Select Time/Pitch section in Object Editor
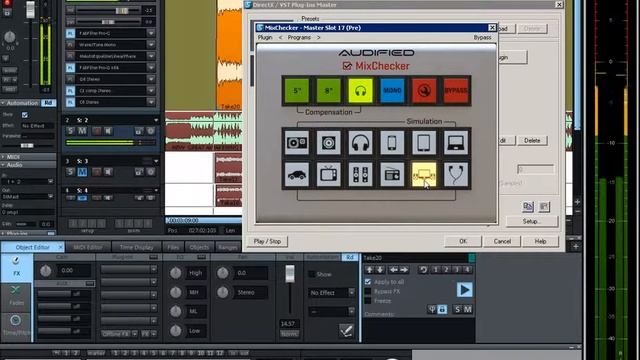Image resolution: width=640 pixels, height=360 pixels. [x=16, y=326]
